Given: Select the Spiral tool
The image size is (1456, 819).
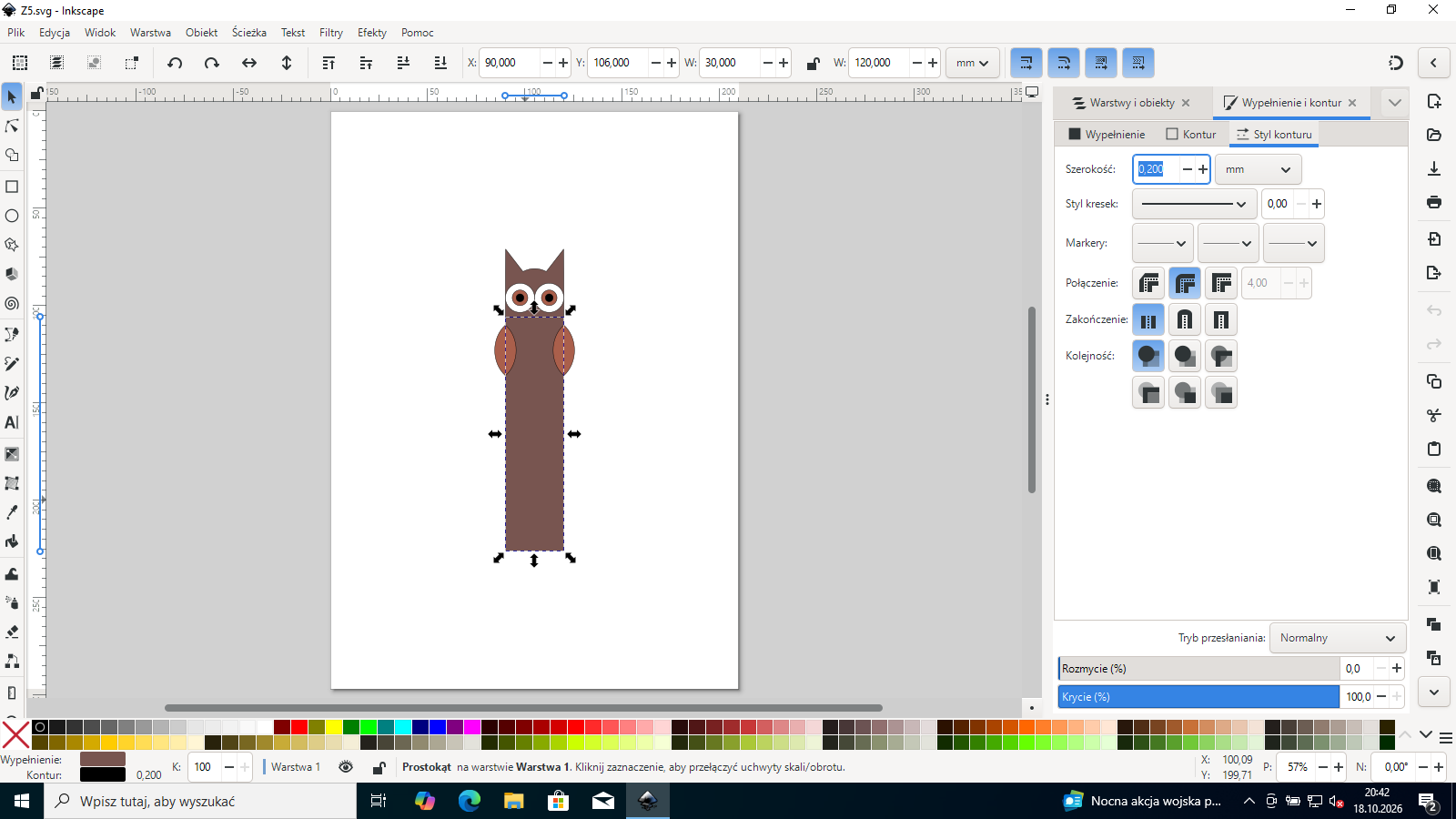Looking at the screenshot, I should tap(12, 304).
